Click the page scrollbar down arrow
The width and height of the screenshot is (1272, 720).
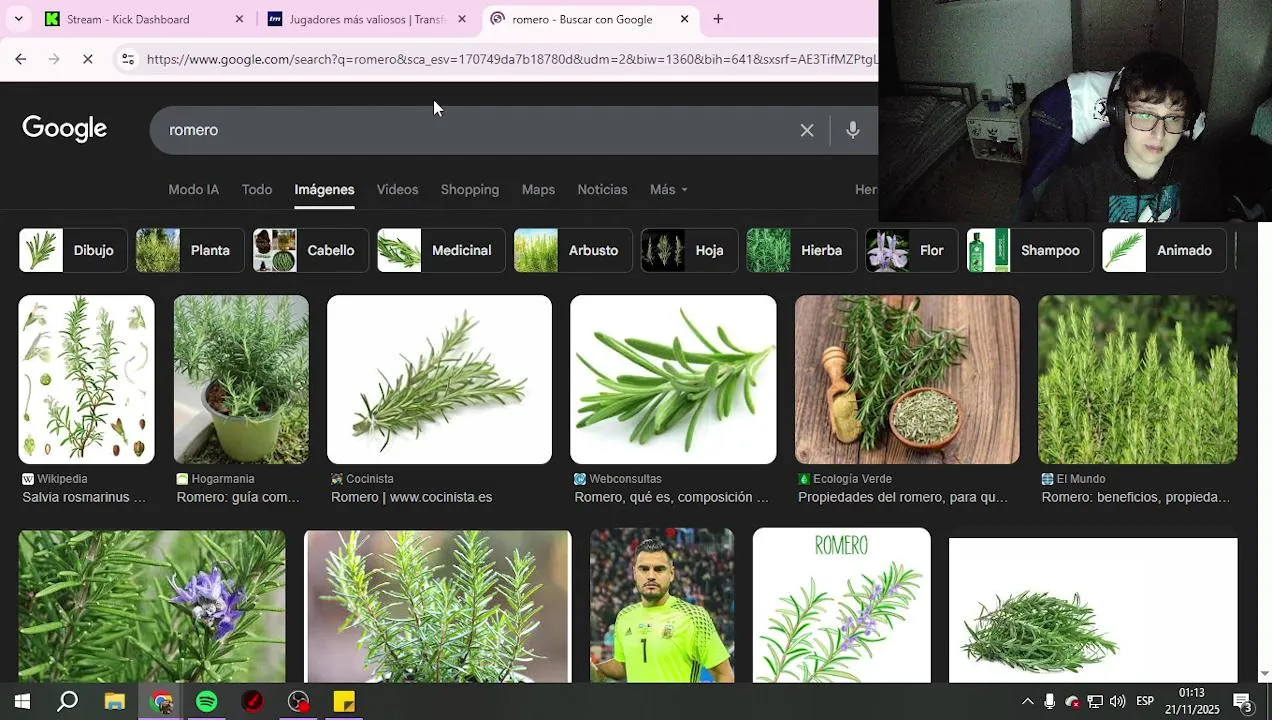coord(1264,674)
